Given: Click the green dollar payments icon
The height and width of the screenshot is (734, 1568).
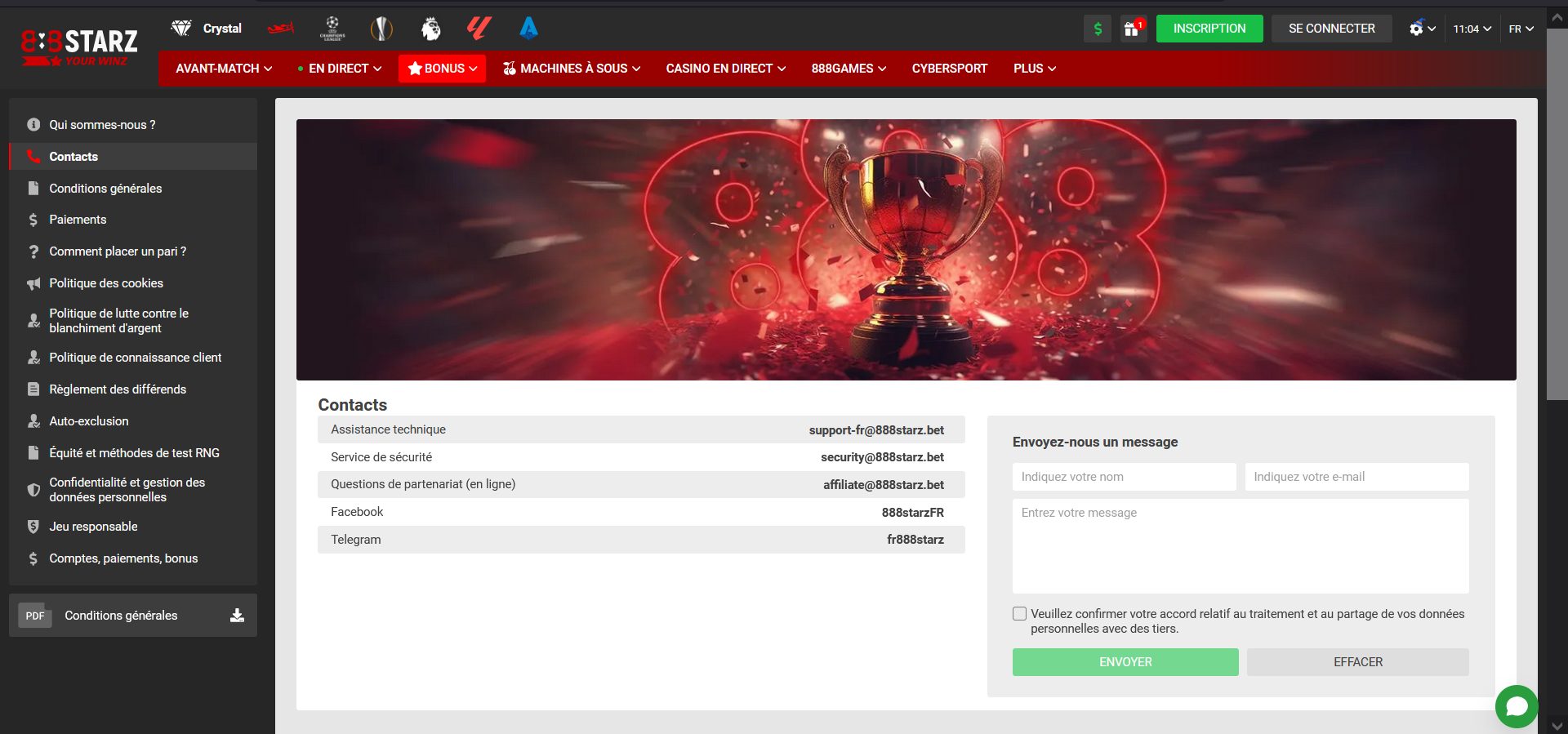Looking at the screenshot, I should pyautogui.click(x=1098, y=29).
